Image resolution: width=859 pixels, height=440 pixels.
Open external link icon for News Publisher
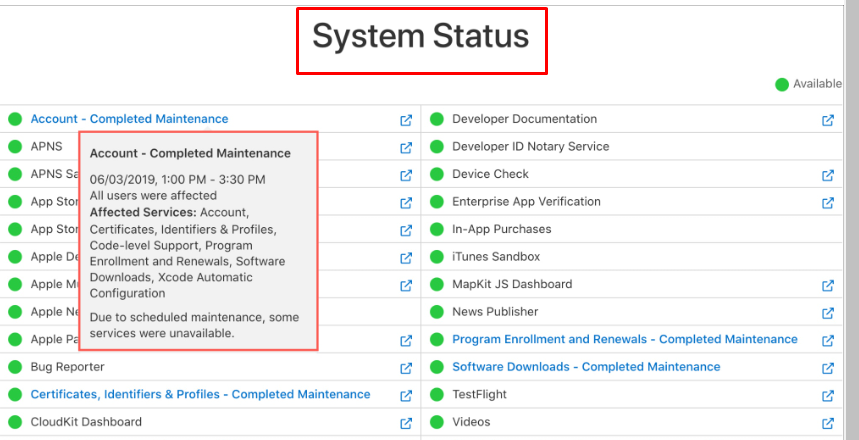pos(828,312)
